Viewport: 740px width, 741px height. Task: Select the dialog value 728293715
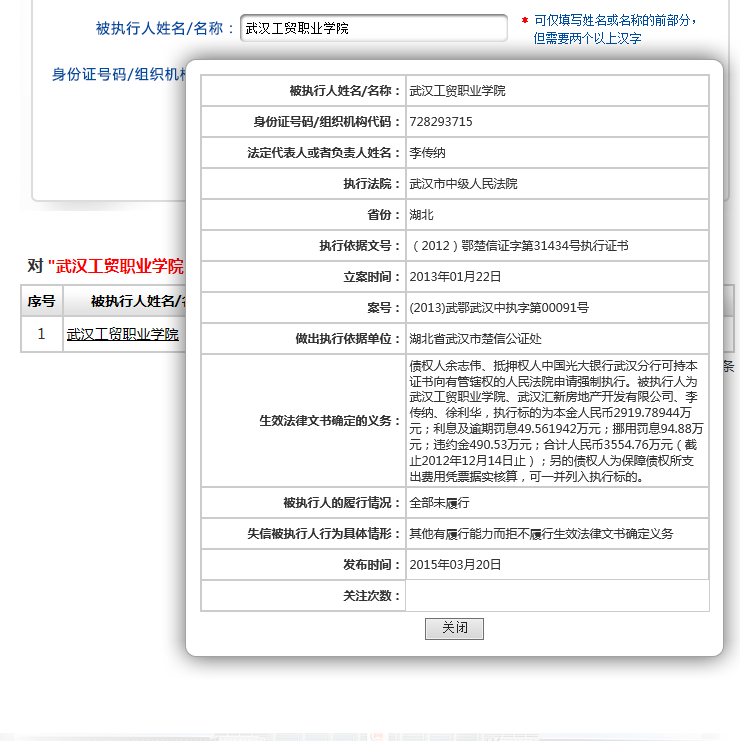pyautogui.click(x=441, y=122)
